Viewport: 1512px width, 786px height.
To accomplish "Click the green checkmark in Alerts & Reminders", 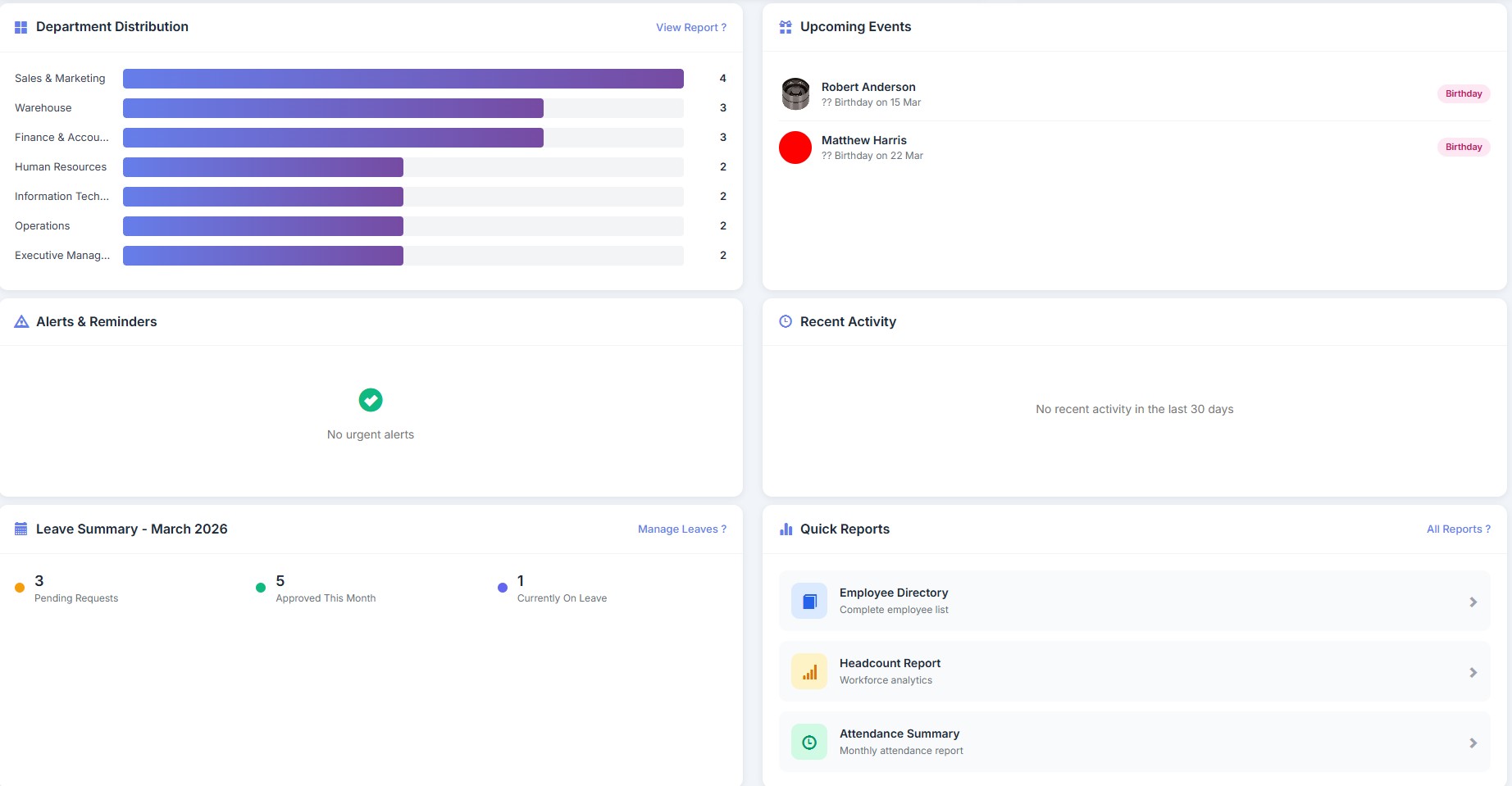I will point(370,400).
